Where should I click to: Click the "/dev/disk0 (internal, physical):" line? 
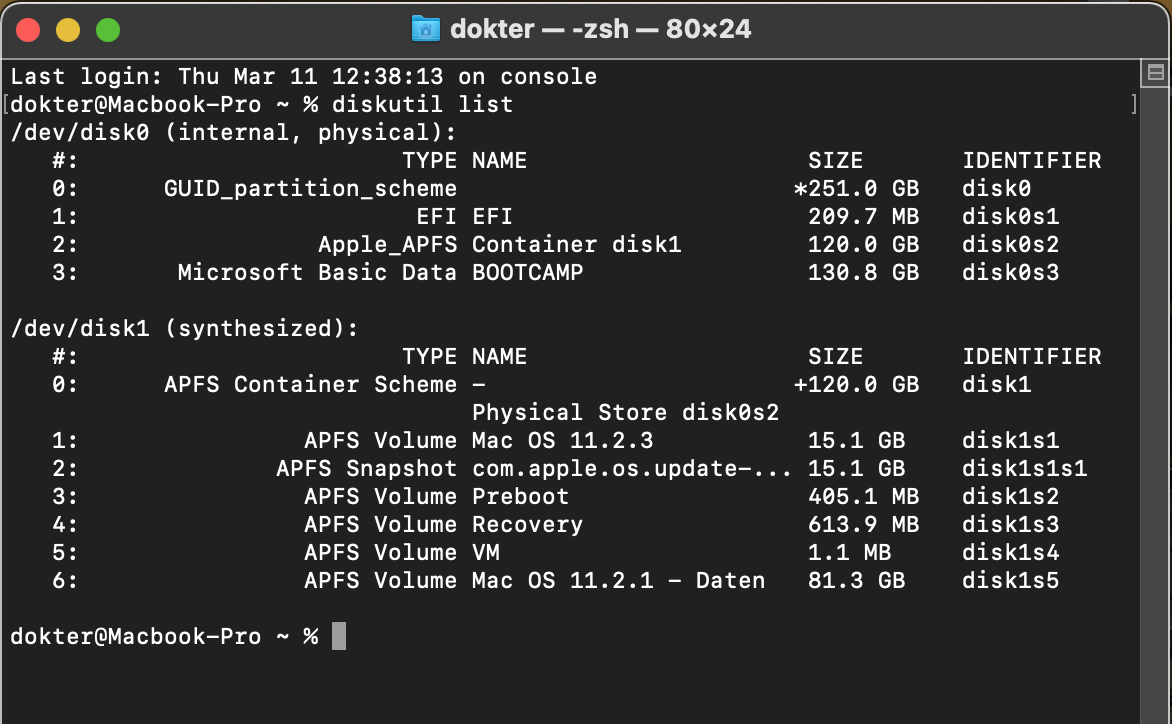pos(233,133)
